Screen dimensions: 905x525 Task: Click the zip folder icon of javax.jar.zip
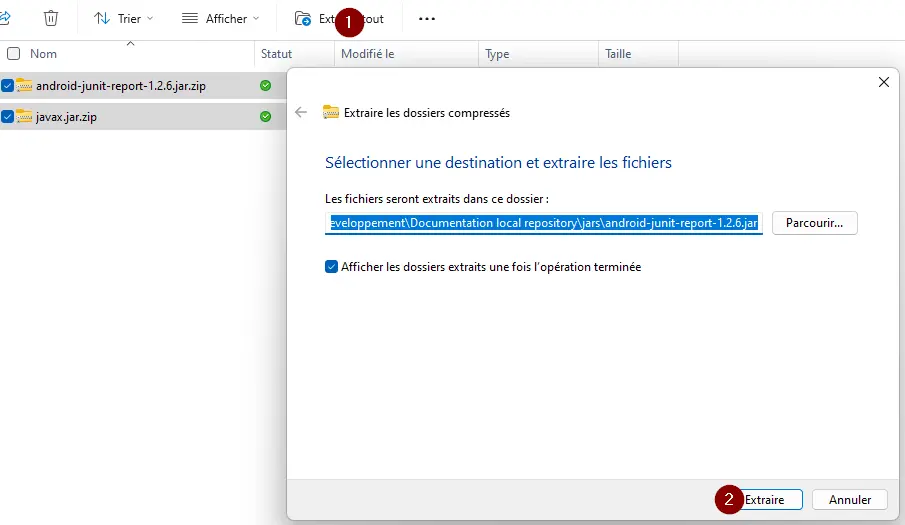(x=24, y=117)
